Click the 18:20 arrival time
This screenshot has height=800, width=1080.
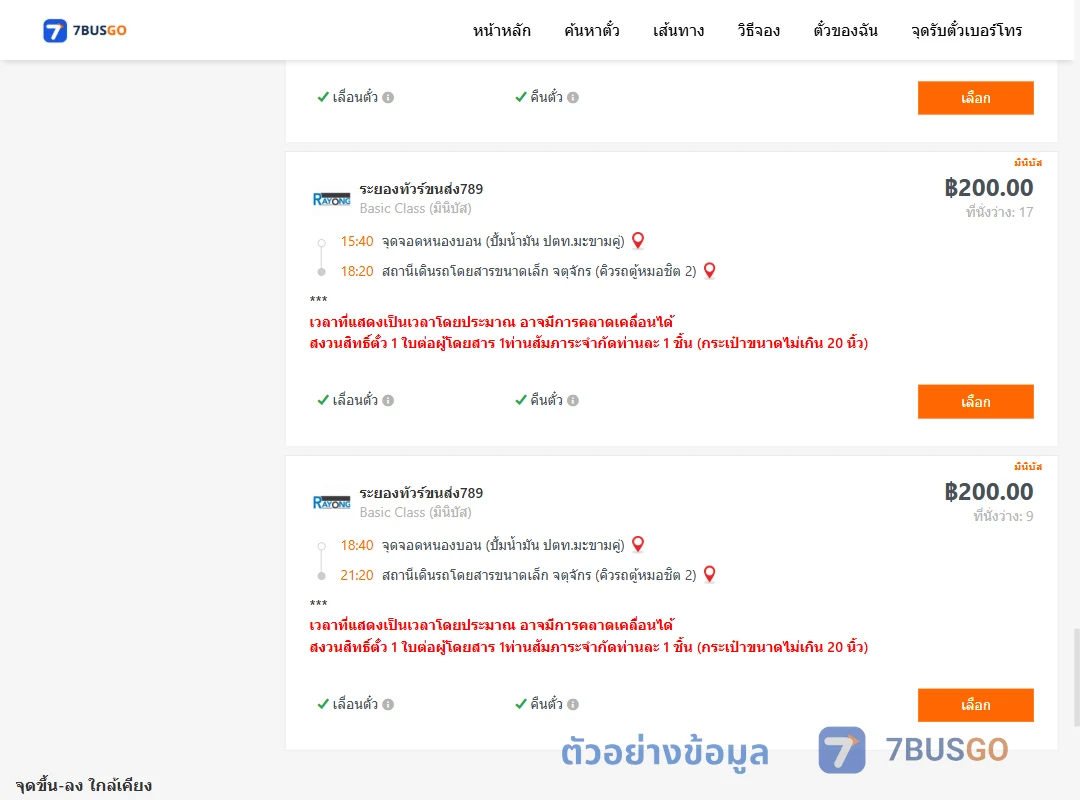357,271
